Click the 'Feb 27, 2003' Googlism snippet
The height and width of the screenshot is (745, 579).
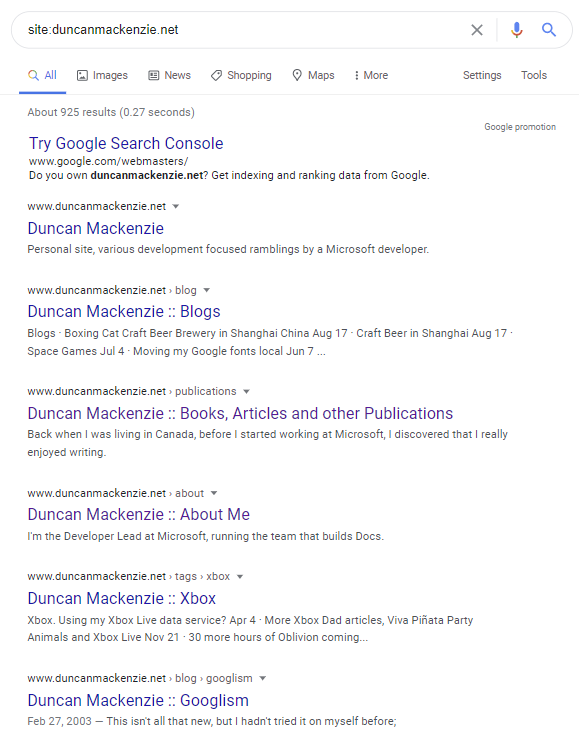(212, 721)
